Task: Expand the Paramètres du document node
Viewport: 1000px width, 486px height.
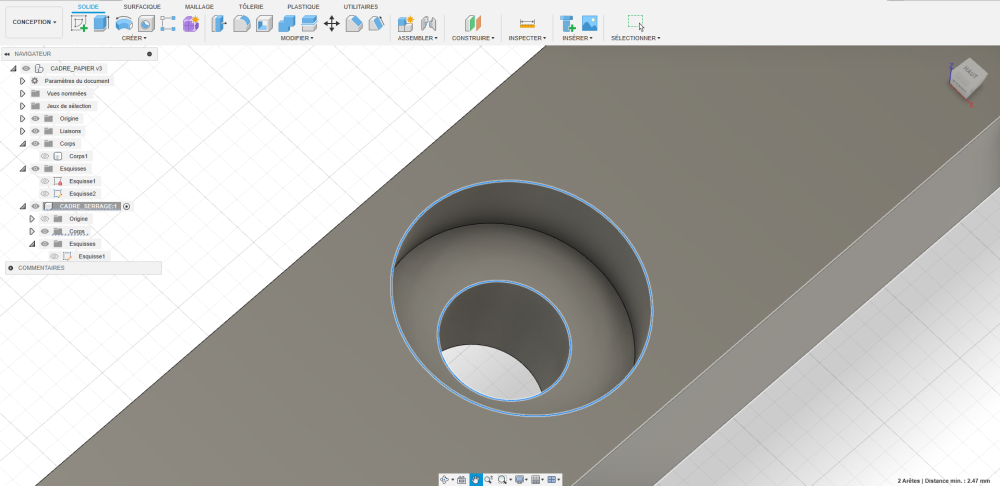Action: pos(22,81)
